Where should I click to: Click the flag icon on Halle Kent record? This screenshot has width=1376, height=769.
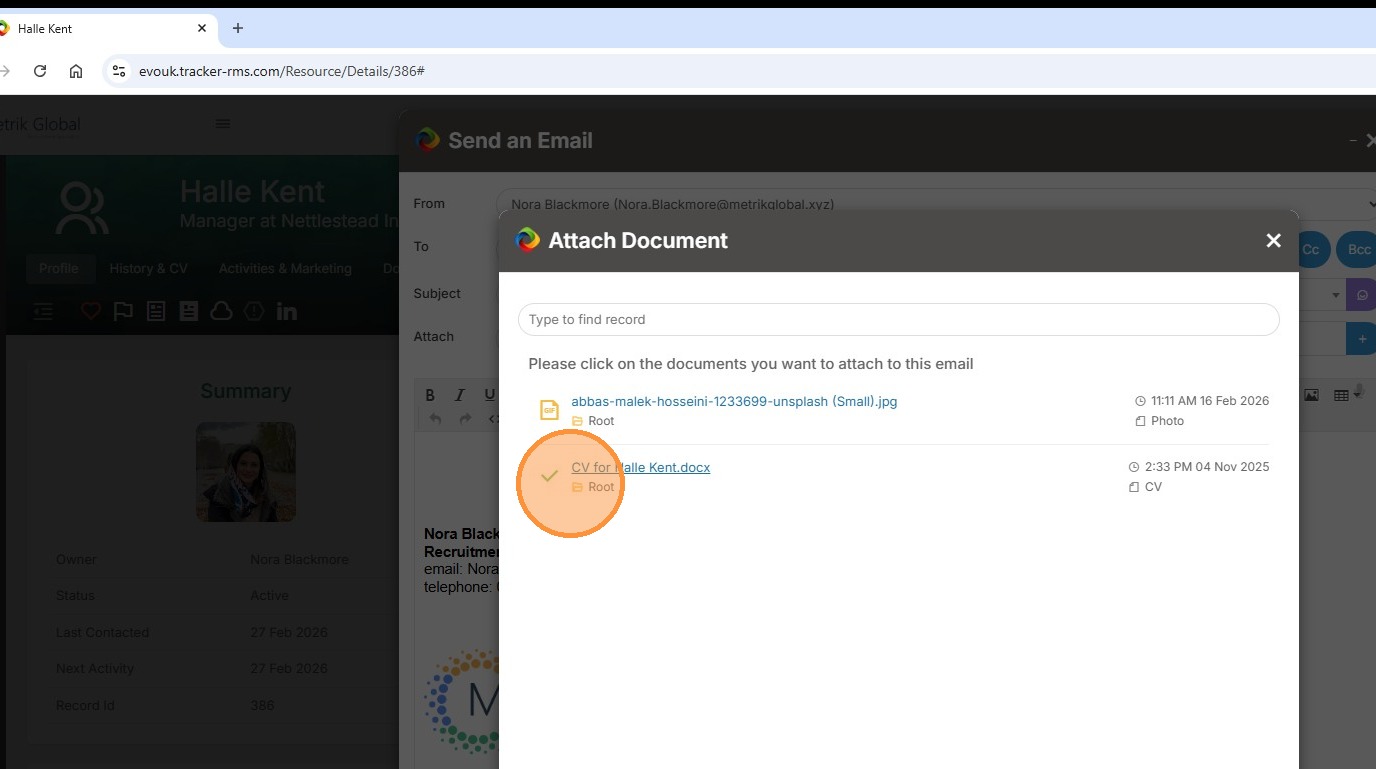[123, 311]
